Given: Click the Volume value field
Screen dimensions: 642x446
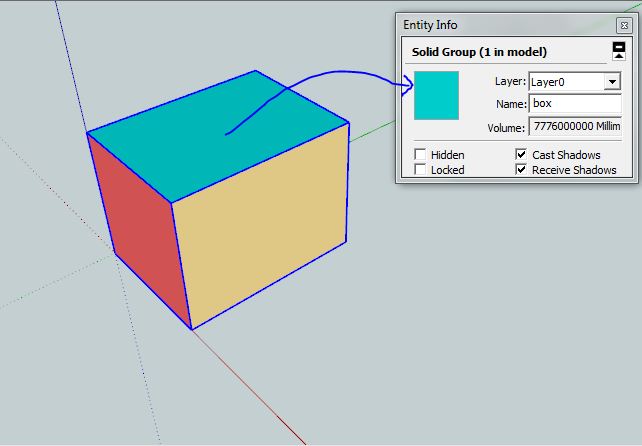Looking at the screenshot, I should [x=575, y=127].
